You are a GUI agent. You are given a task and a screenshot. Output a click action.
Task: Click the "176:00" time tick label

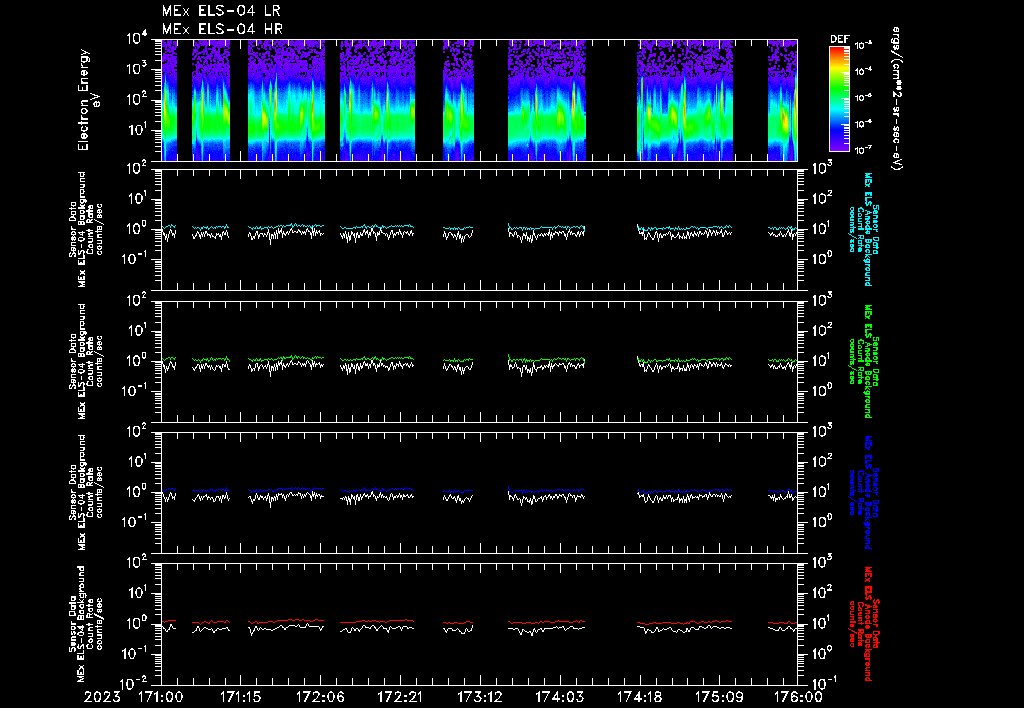(797, 697)
